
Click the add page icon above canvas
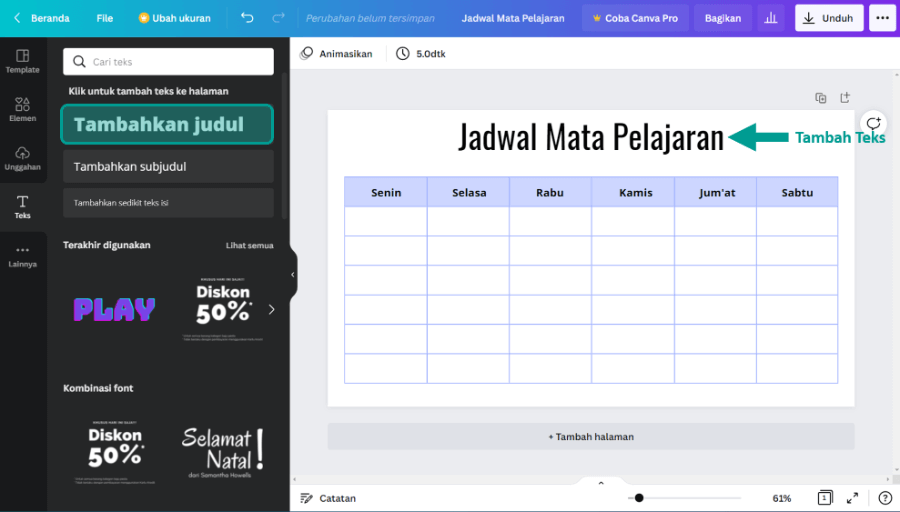(x=845, y=98)
